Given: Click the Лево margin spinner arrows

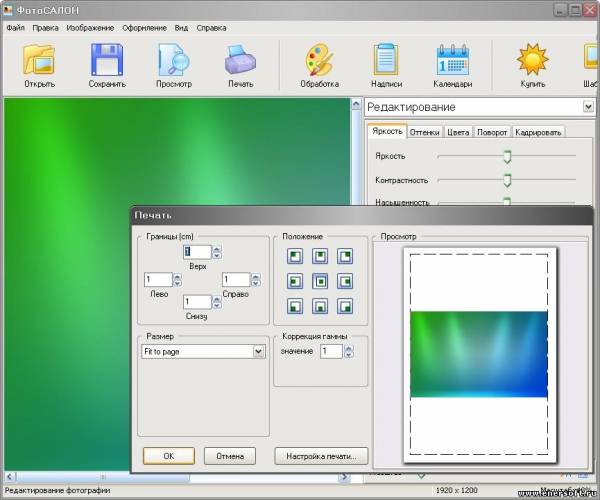Looking at the screenshot, I should [177, 279].
